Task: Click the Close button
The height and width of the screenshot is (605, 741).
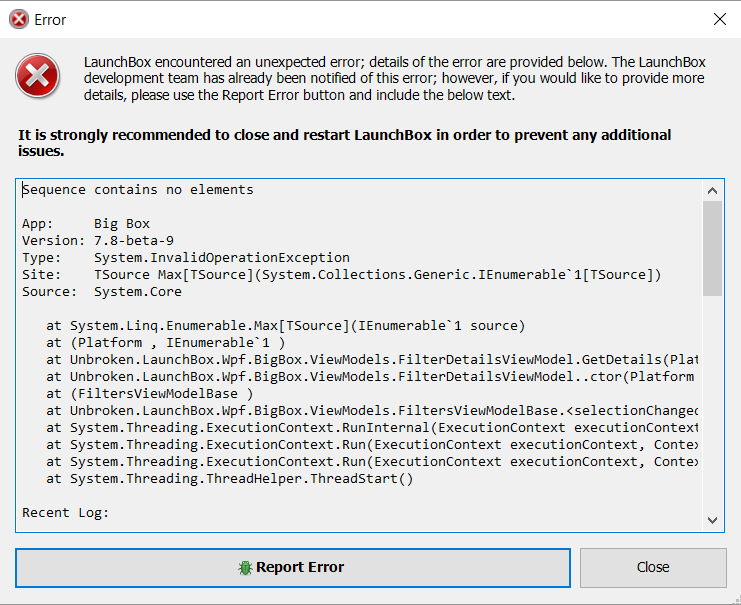Action: point(653,568)
